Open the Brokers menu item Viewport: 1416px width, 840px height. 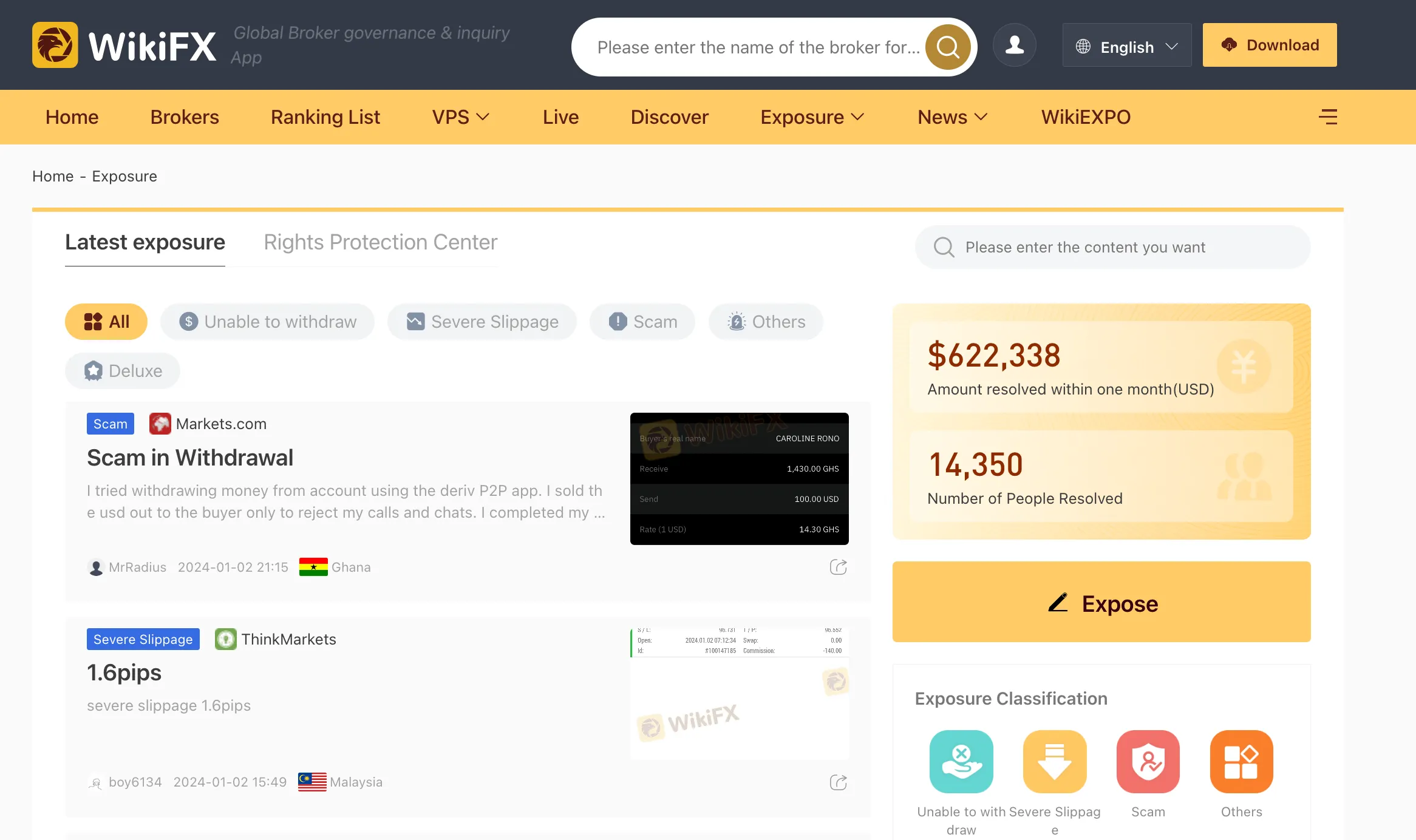[185, 117]
